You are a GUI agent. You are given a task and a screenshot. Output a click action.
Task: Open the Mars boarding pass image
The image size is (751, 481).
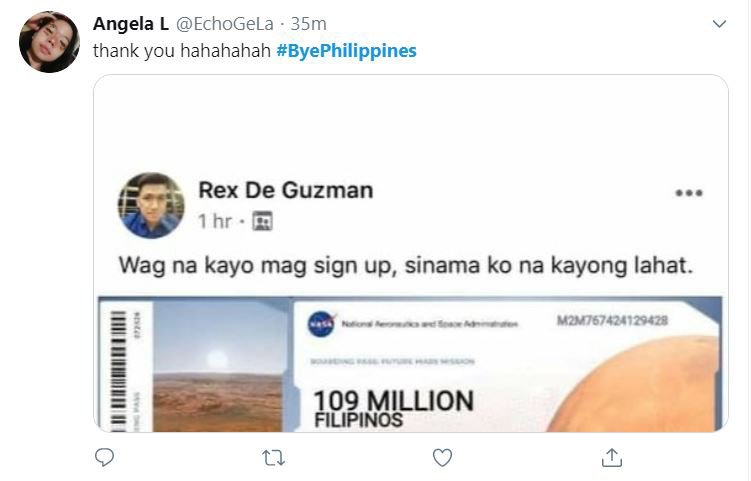click(410, 364)
